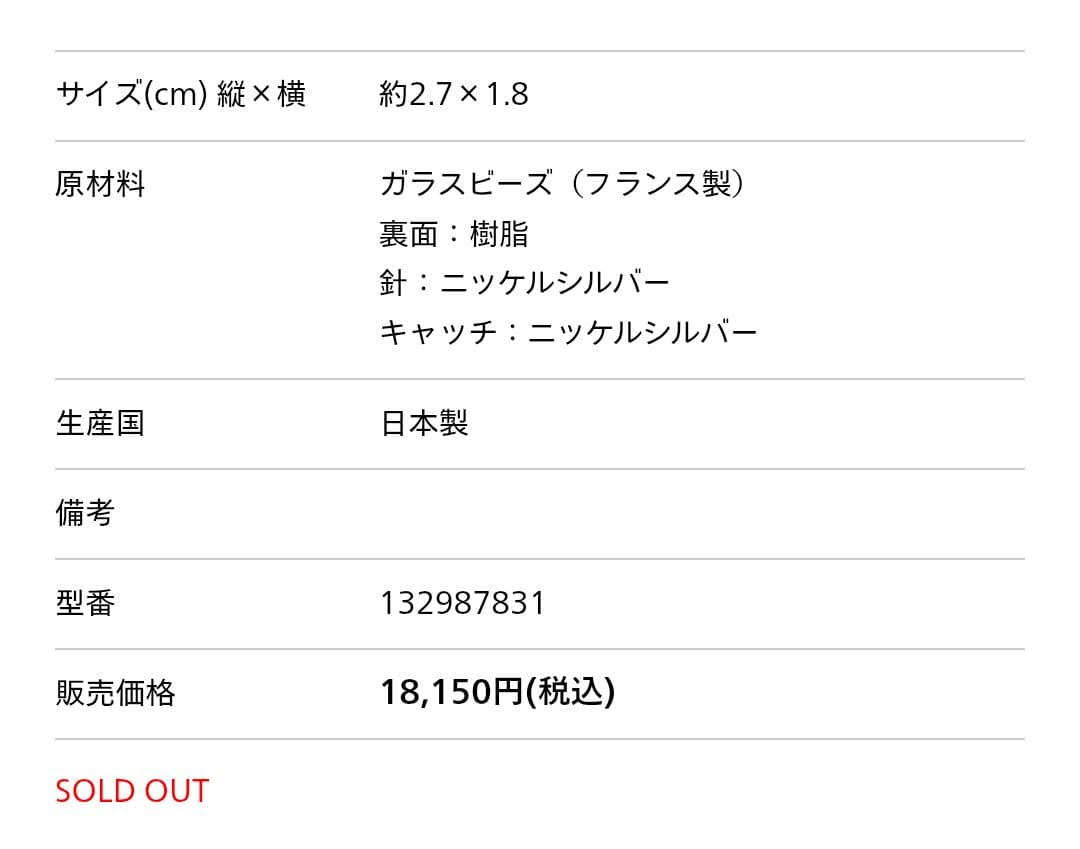Click ニッケルシルバー on the 針 line
The image size is (1080, 849).
pos(555,283)
